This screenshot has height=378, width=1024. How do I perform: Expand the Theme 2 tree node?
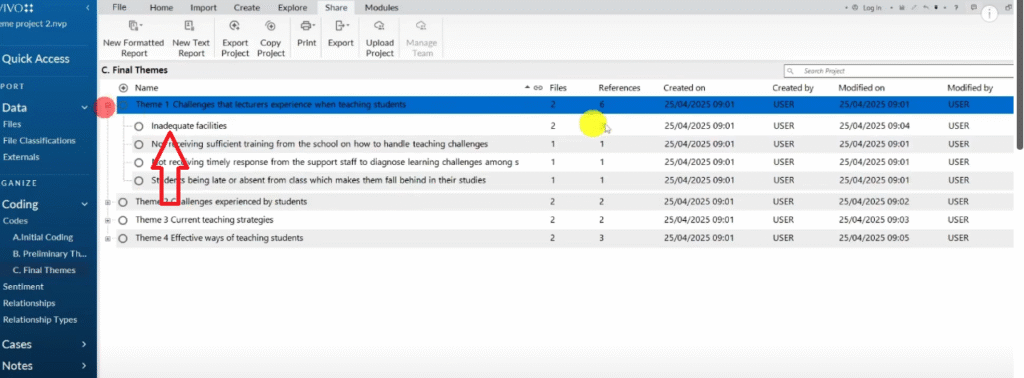(108, 202)
